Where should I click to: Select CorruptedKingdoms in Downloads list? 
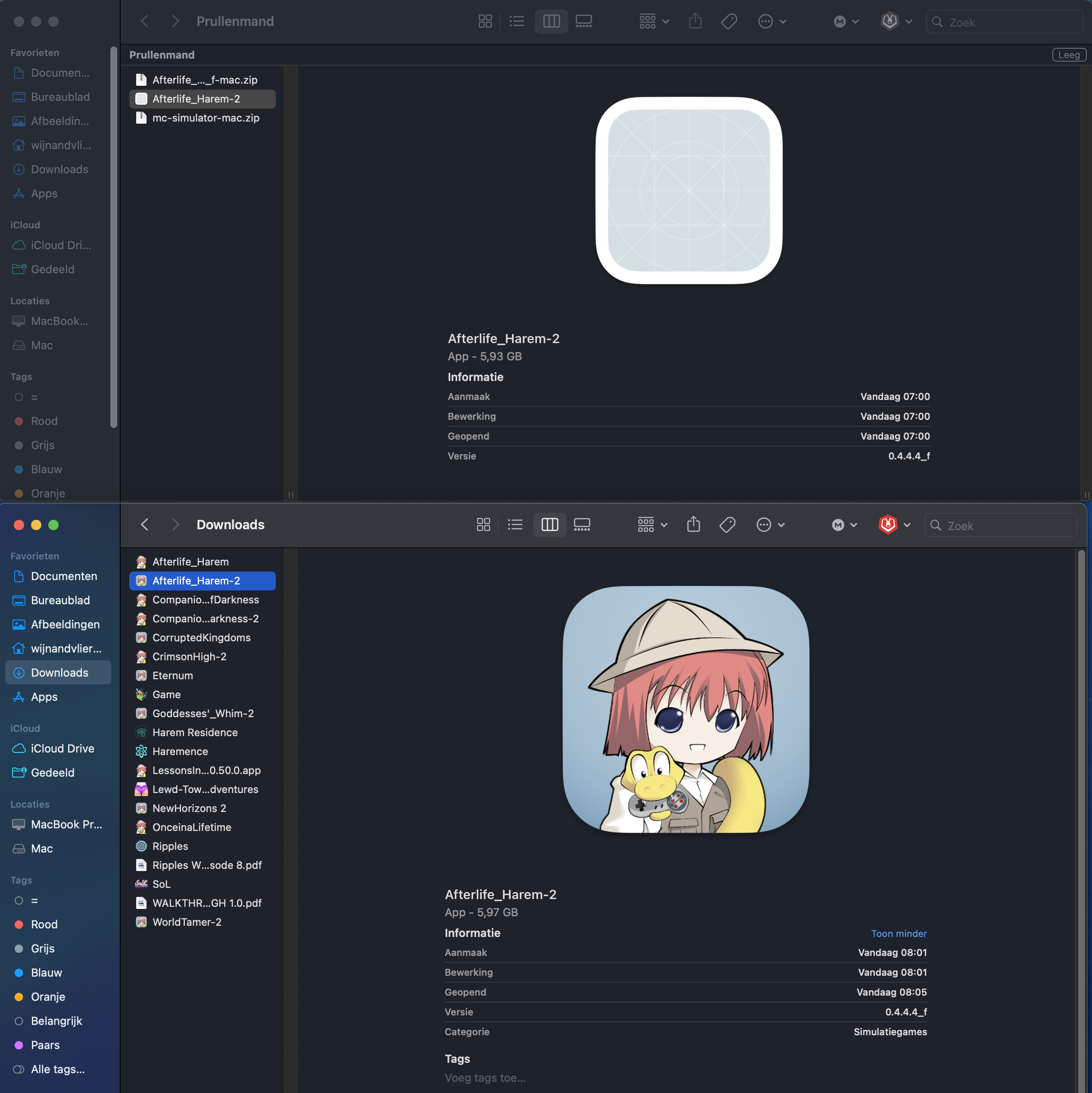tap(203, 637)
